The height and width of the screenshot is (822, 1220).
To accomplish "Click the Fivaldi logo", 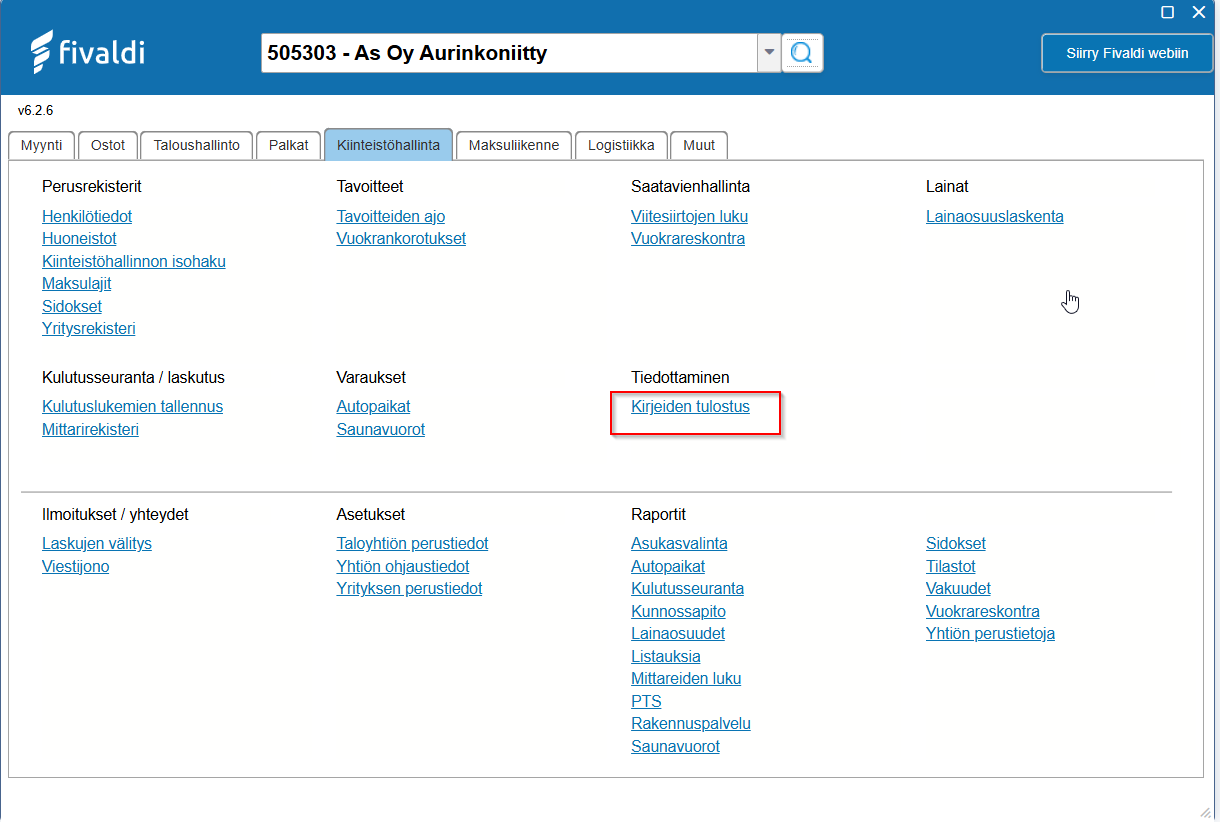I will [88, 52].
